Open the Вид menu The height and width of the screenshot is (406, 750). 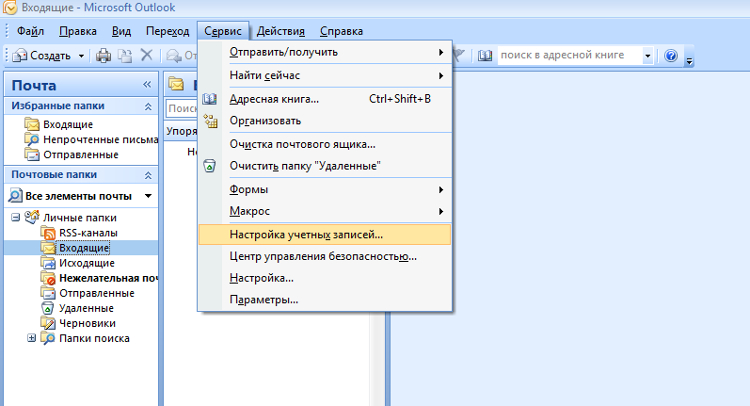click(x=121, y=31)
